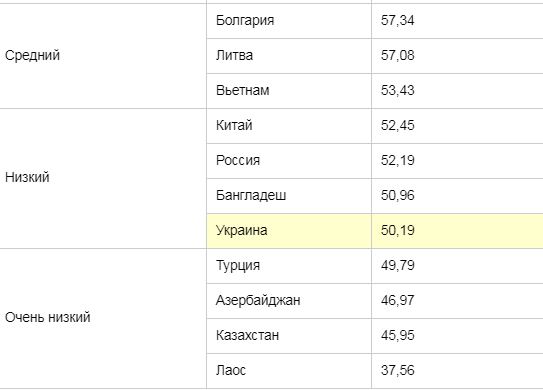This screenshot has width=543, height=390.
Task: Select the Казахстан cell
Action: (x=289, y=336)
